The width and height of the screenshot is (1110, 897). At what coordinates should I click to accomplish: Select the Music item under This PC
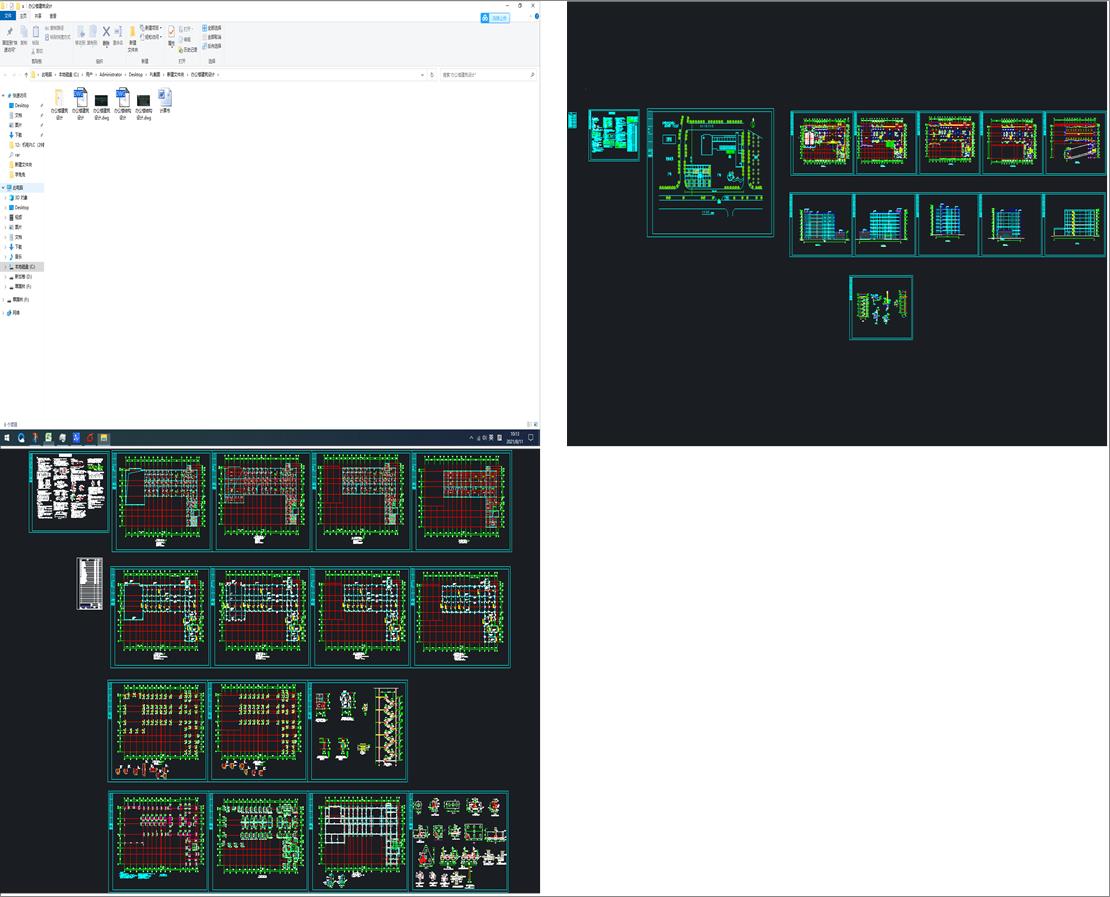tap(18, 257)
